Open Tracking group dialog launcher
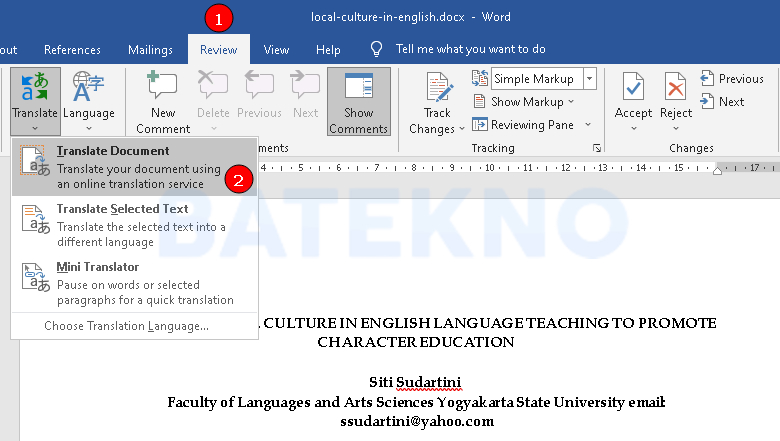 click(x=597, y=148)
